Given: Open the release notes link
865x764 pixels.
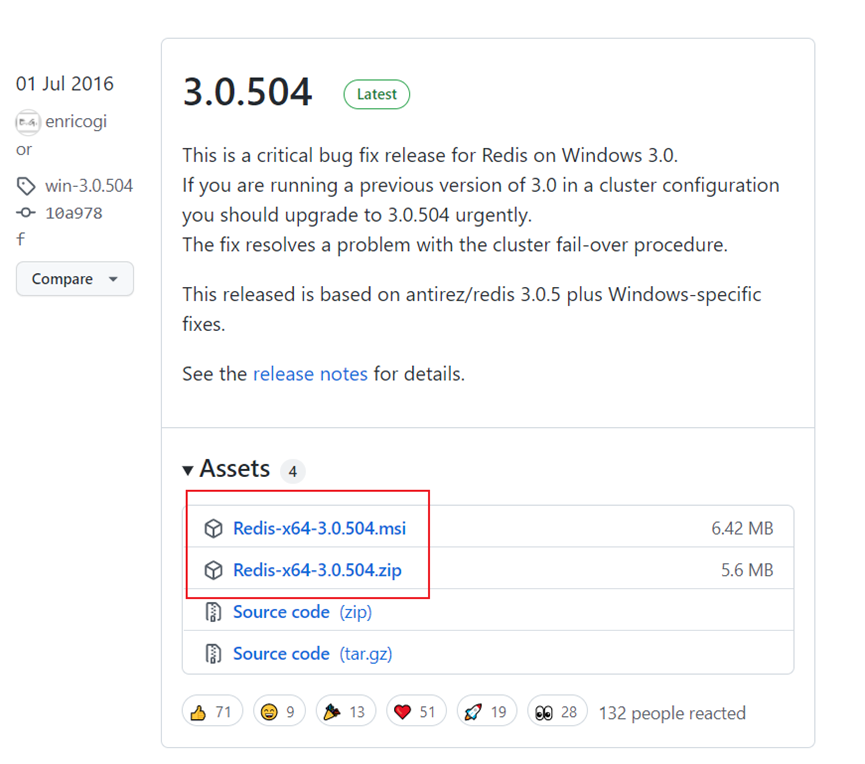Looking at the screenshot, I should click(x=310, y=374).
